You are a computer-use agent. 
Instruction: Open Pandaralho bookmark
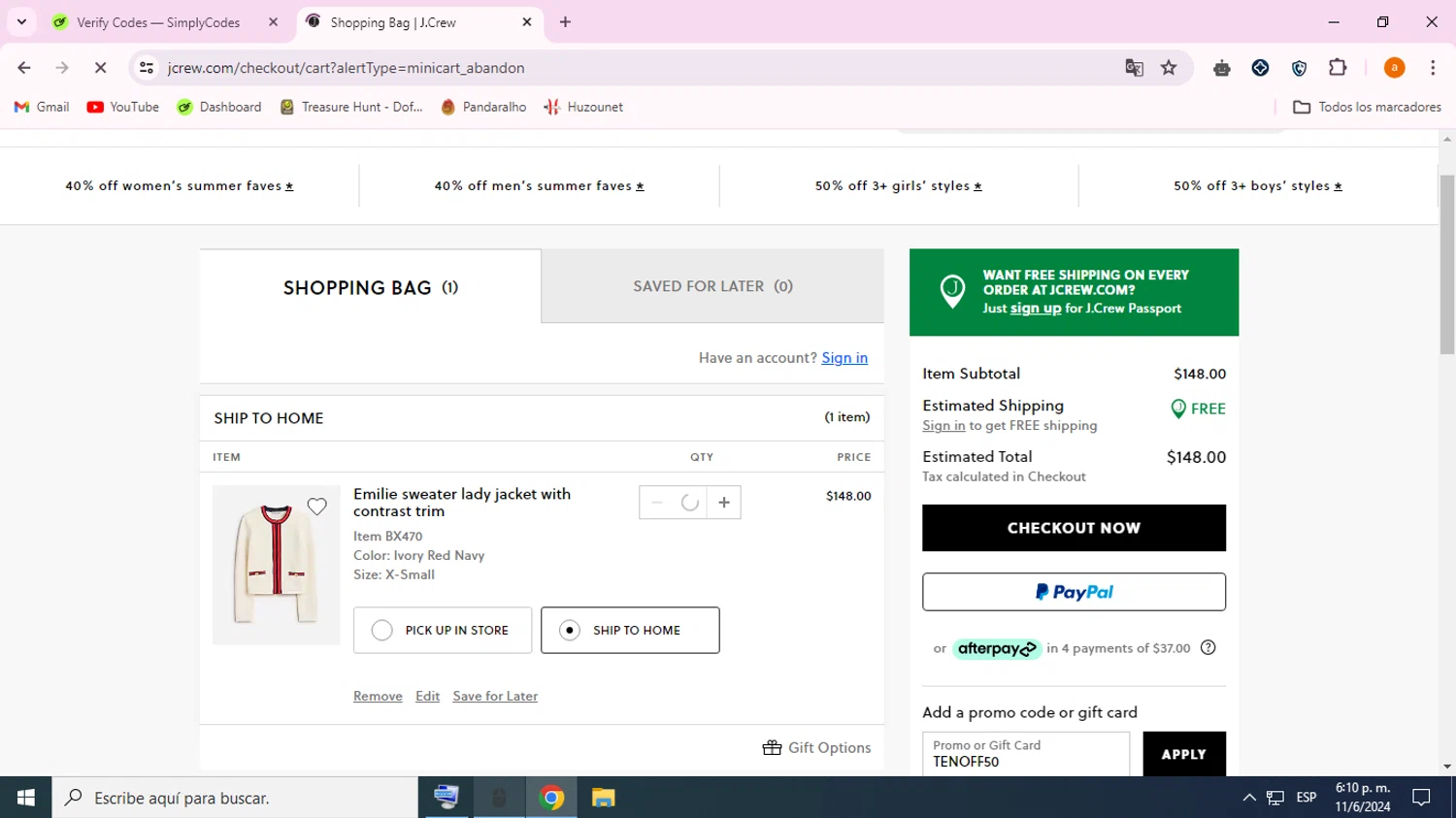(x=483, y=107)
